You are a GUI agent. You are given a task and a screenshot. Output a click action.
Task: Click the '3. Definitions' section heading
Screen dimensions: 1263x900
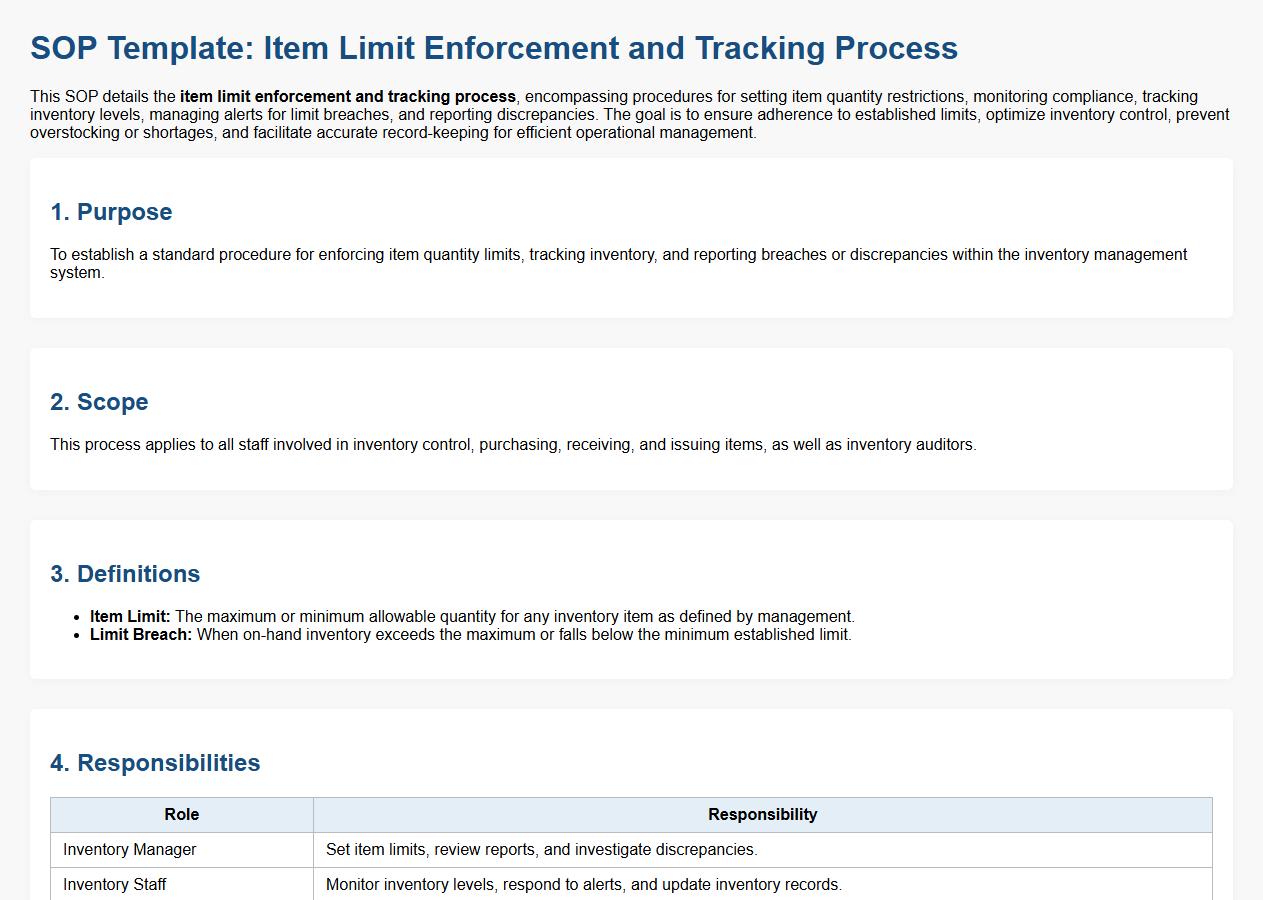[x=125, y=574]
